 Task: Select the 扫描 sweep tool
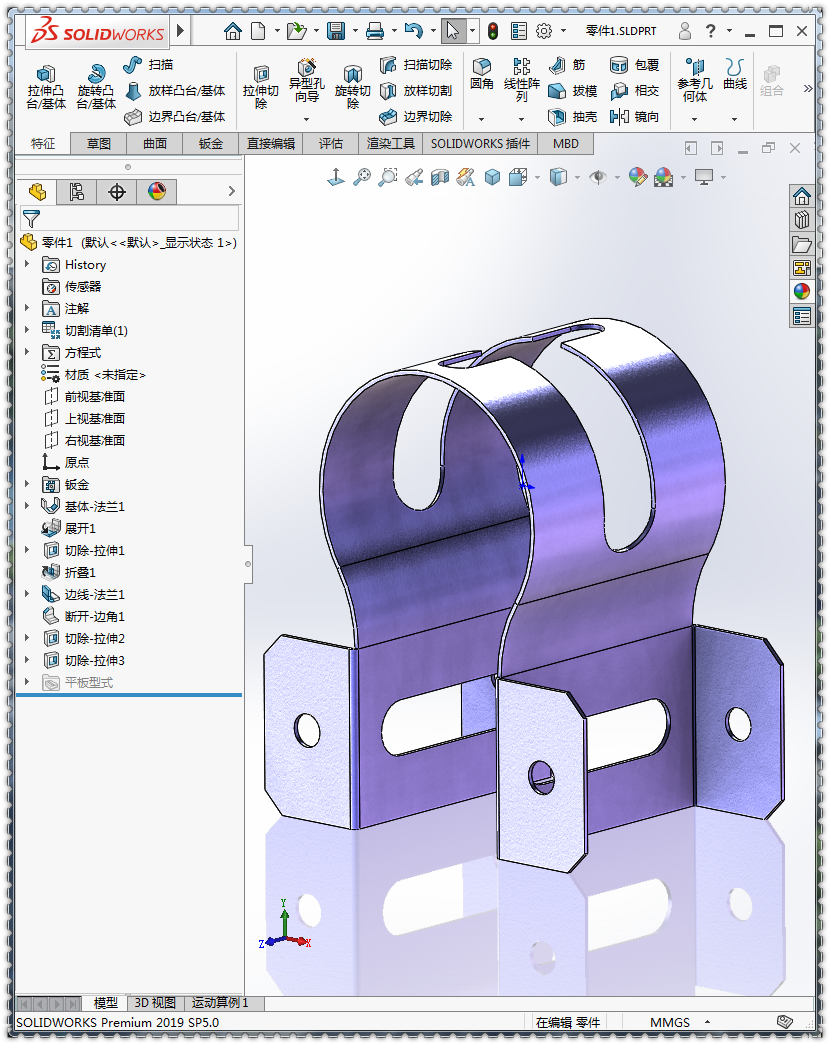(x=149, y=65)
